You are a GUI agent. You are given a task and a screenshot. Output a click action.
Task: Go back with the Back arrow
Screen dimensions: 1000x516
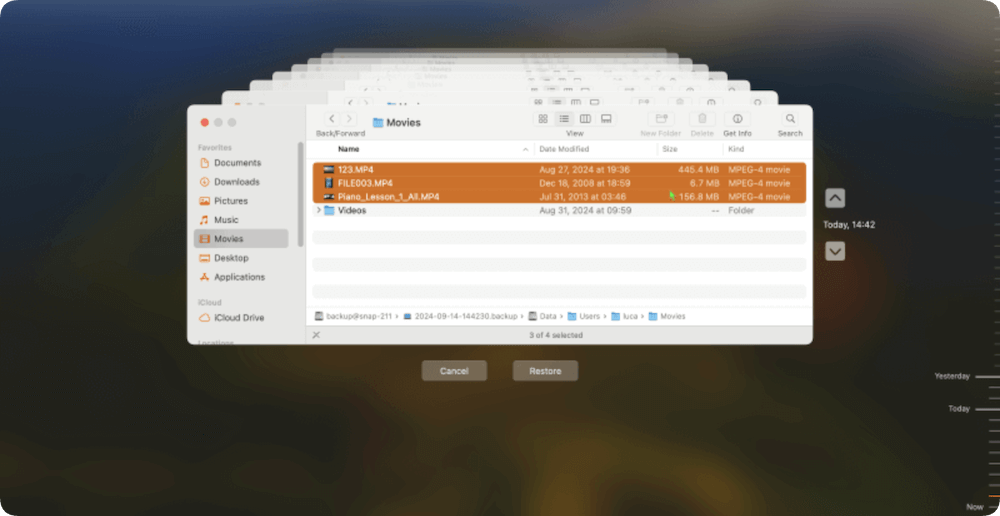pos(332,119)
